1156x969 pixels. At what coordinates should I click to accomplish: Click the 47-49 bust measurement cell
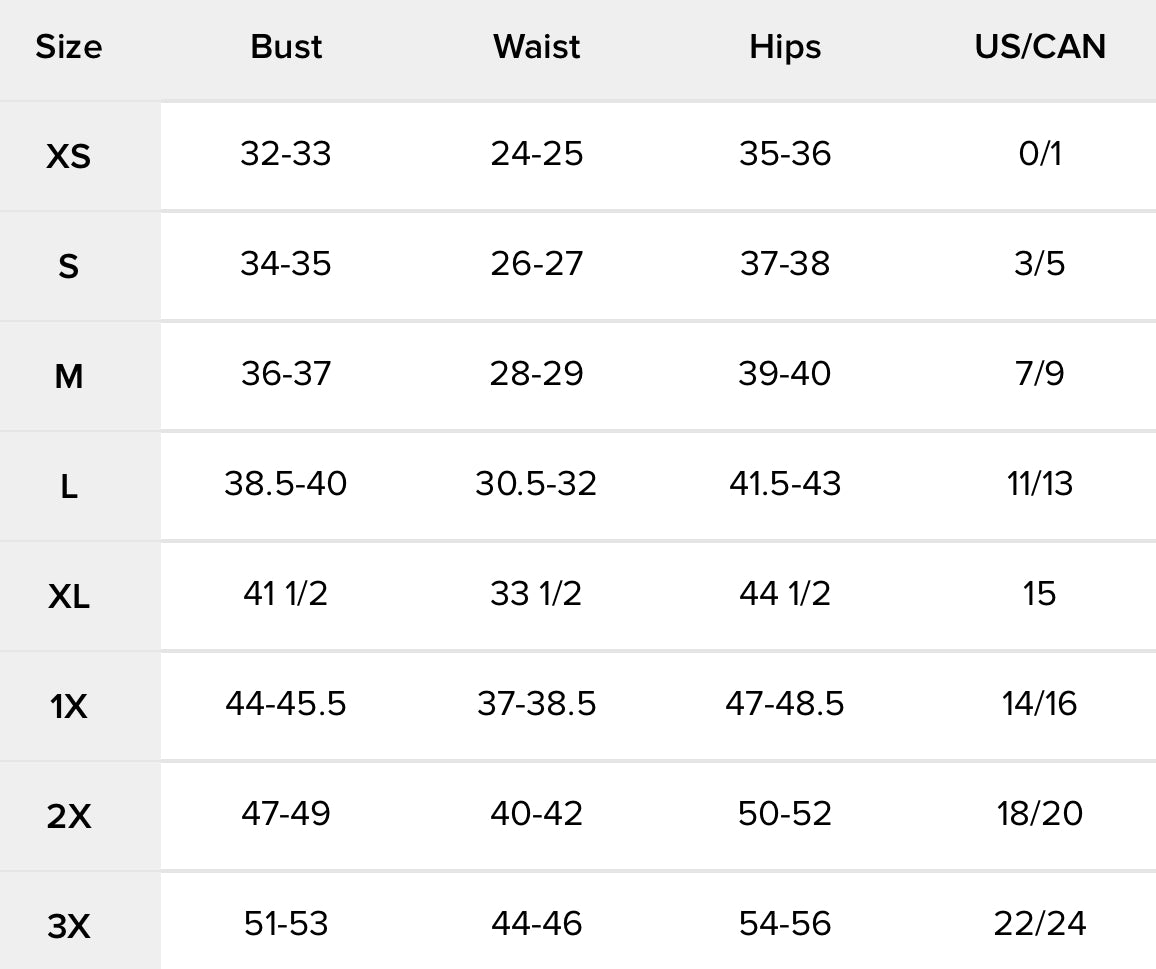coord(286,814)
